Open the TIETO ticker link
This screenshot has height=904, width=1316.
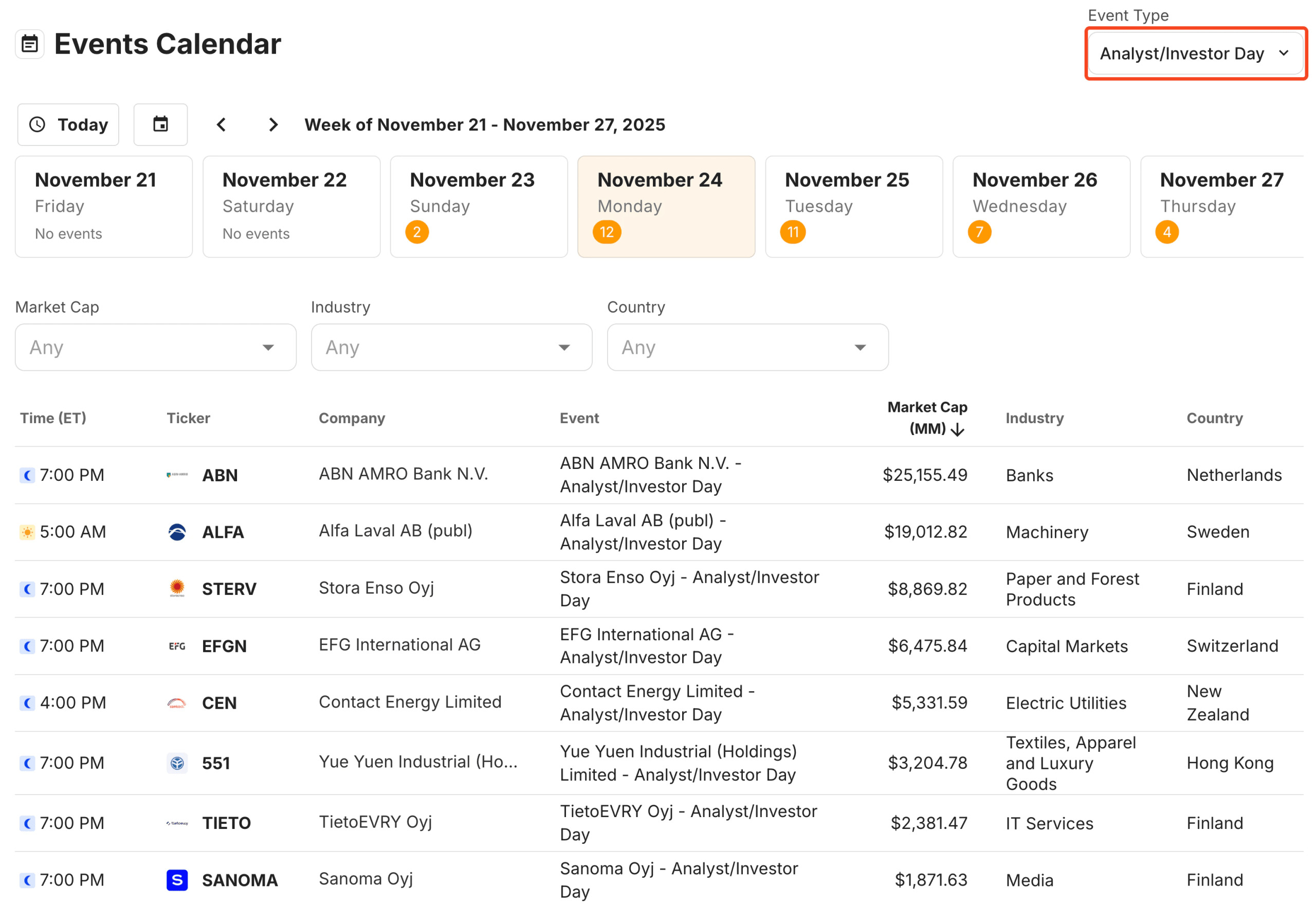pyautogui.click(x=226, y=822)
